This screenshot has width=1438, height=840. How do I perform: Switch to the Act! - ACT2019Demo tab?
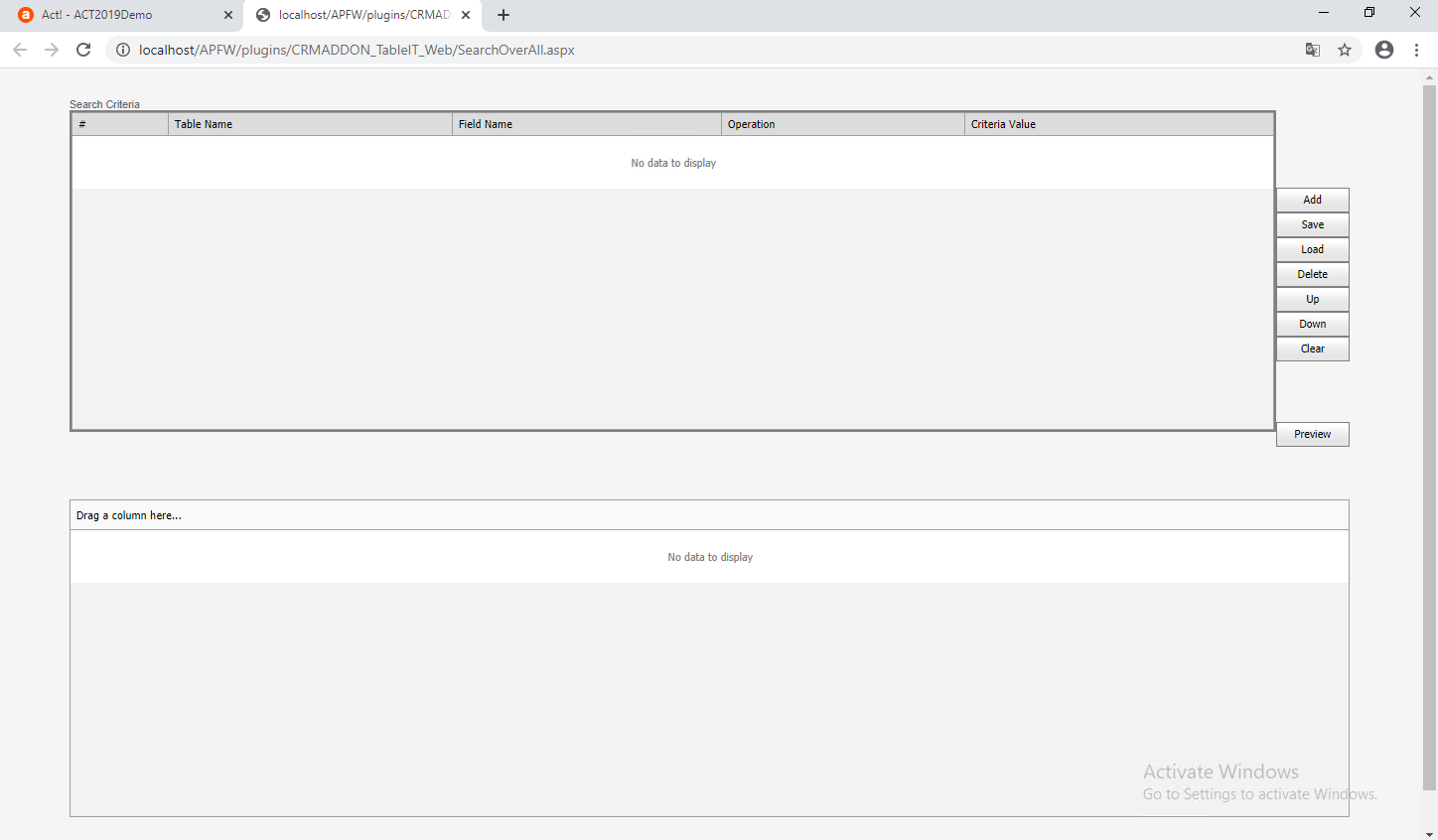click(x=121, y=15)
